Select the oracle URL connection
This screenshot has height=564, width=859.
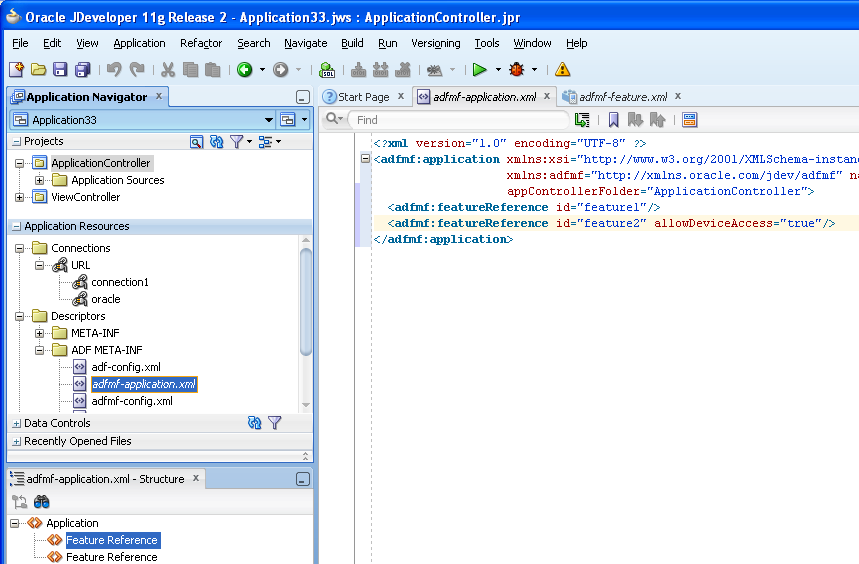(106, 299)
